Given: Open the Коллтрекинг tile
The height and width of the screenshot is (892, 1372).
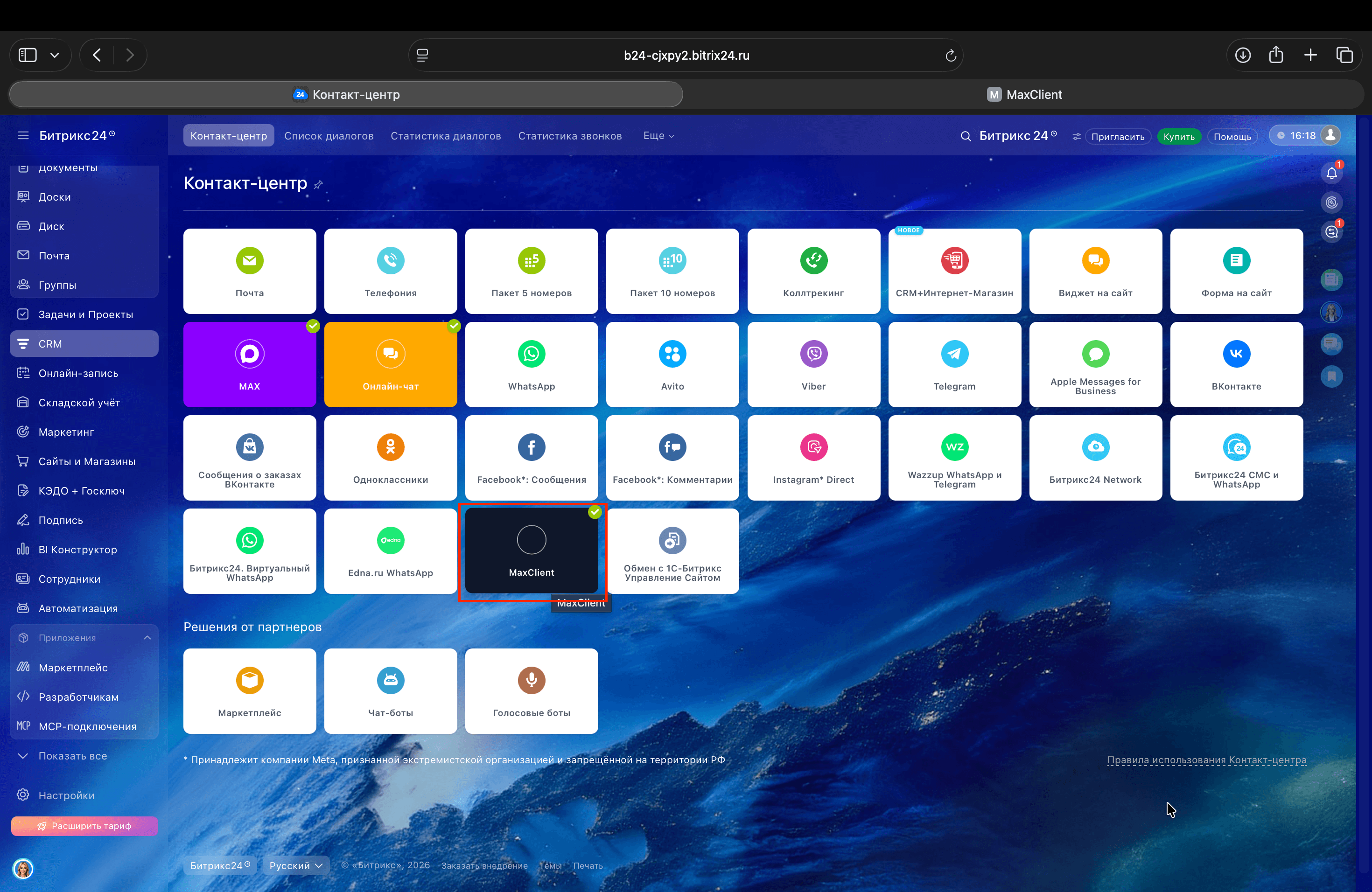Looking at the screenshot, I should point(813,271).
